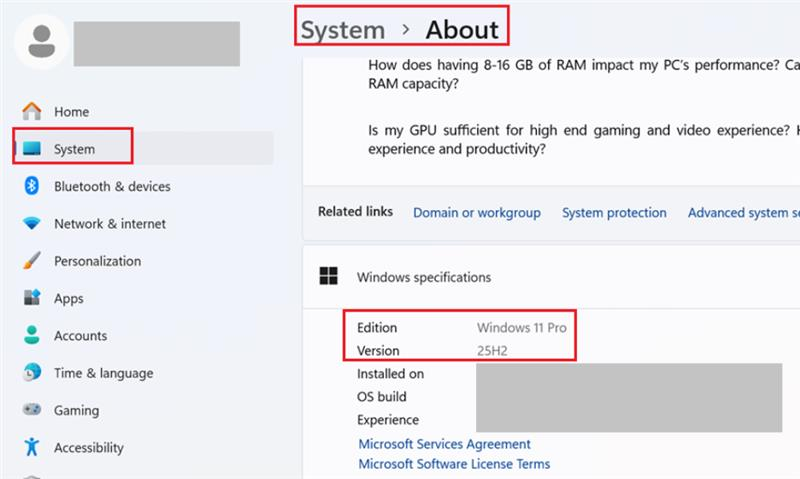Click the System breadcrumb in the header

click(343, 30)
